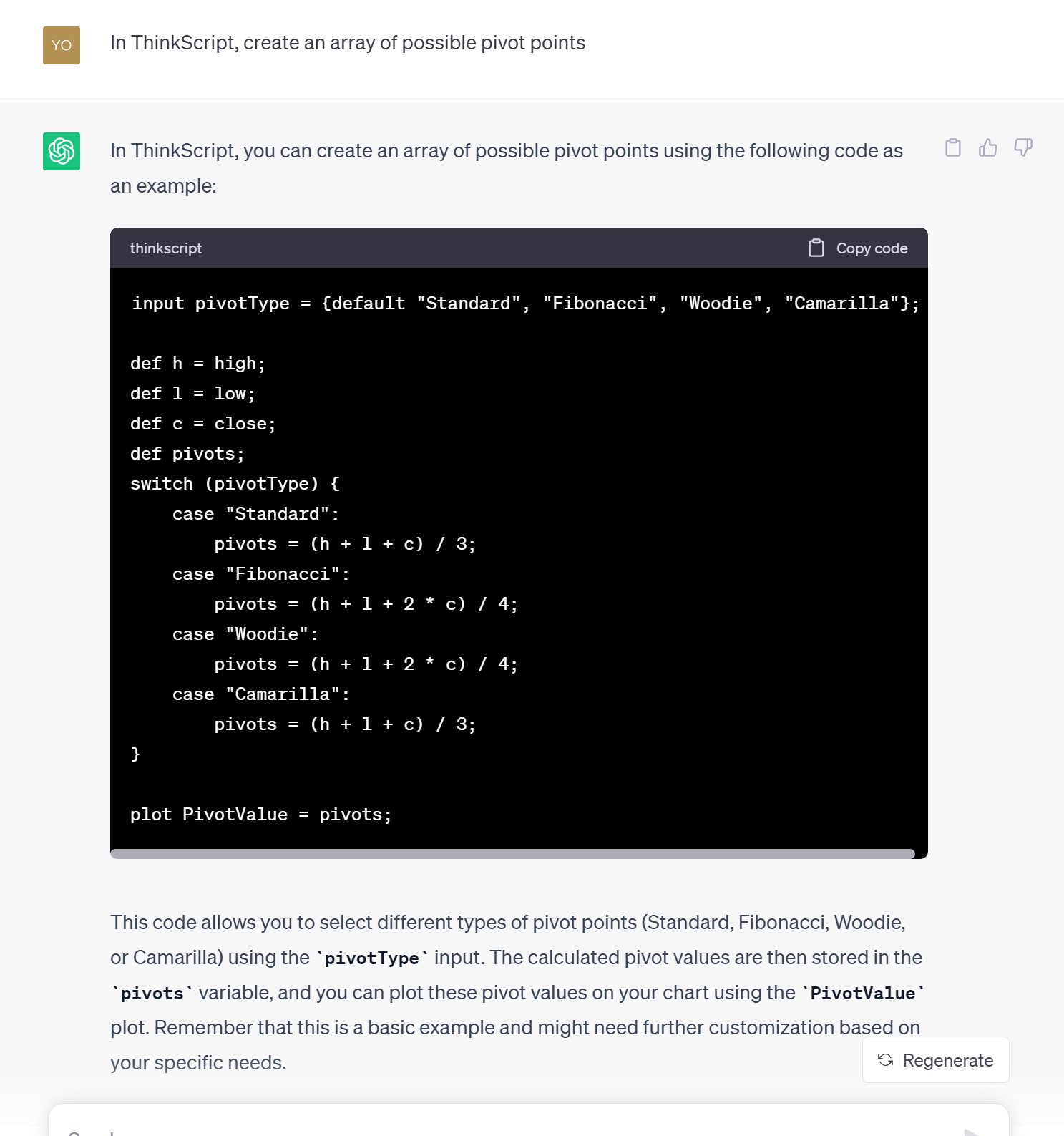Click the ChatGPT logo avatar
The height and width of the screenshot is (1136, 1064).
coord(62,151)
